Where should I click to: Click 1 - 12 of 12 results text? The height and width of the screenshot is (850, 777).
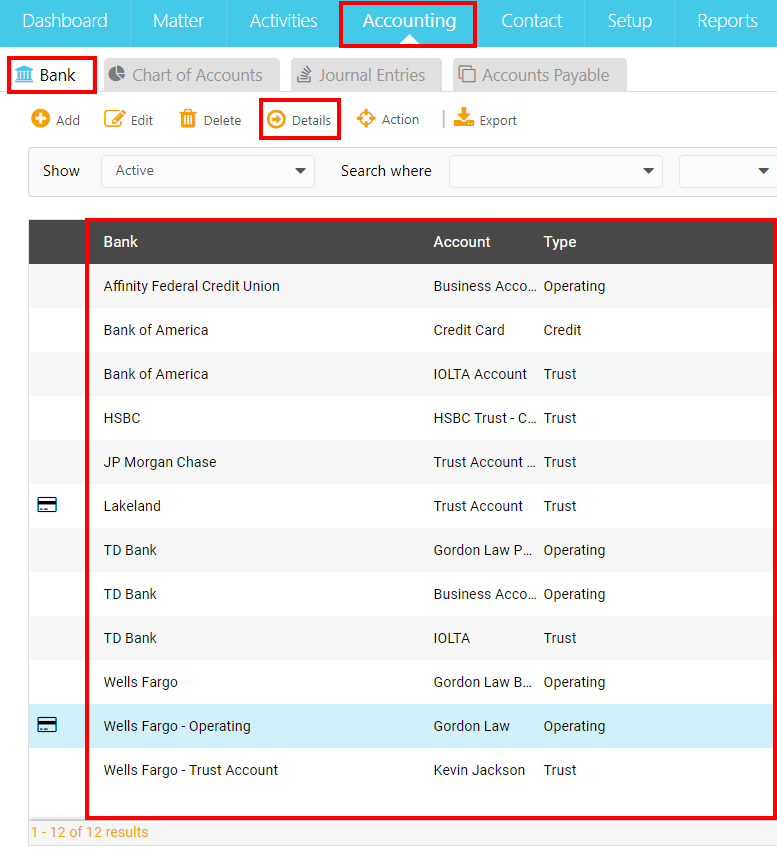(89, 832)
